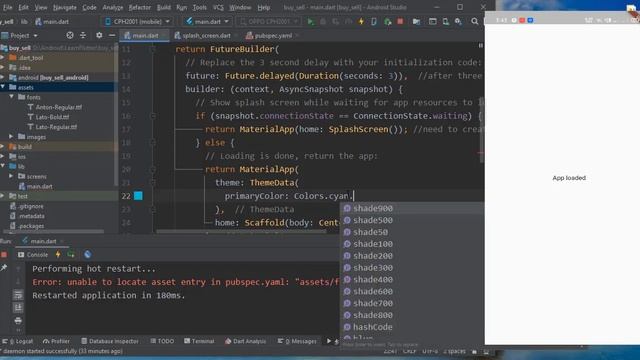Open the Profiler tool window

click(56, 341)
